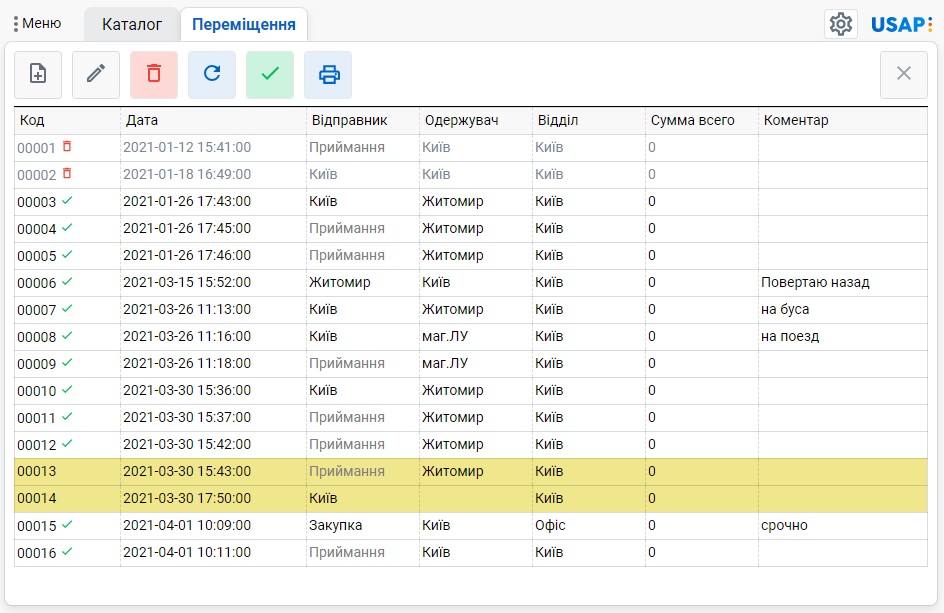
Task: Click the confirmed checkmark on row 00008
Action: tap(67, 335)
